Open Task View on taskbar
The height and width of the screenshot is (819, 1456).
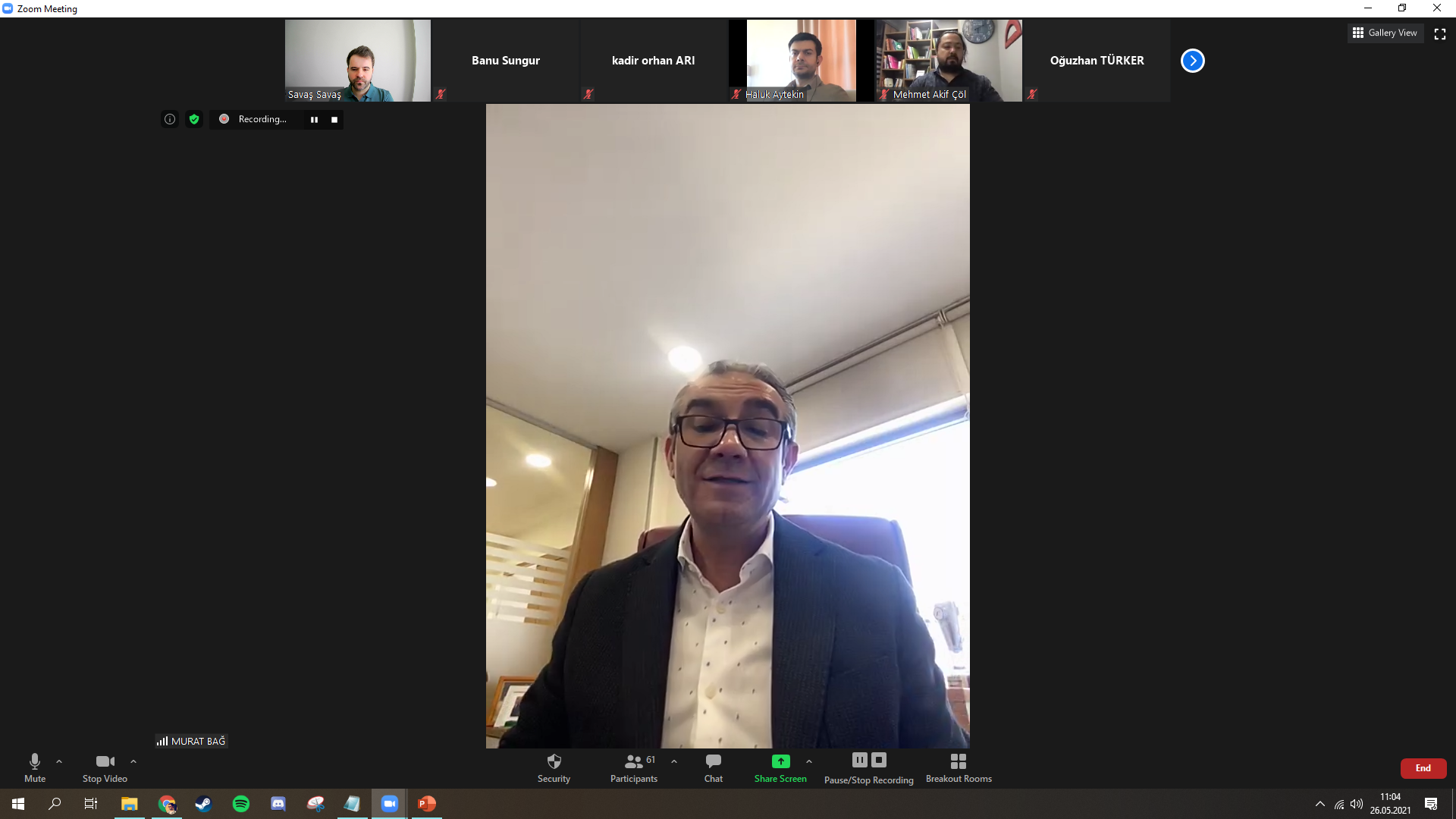[91, 804]
